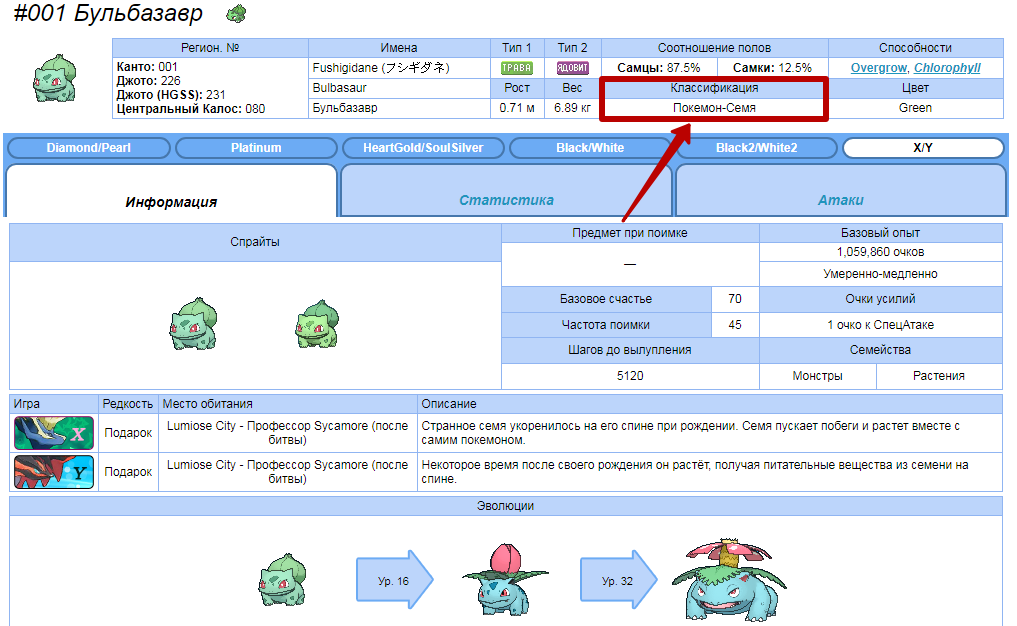Select the Black/White version tab
This screenshot has height=626, width=1017.
tap(590, 148)
